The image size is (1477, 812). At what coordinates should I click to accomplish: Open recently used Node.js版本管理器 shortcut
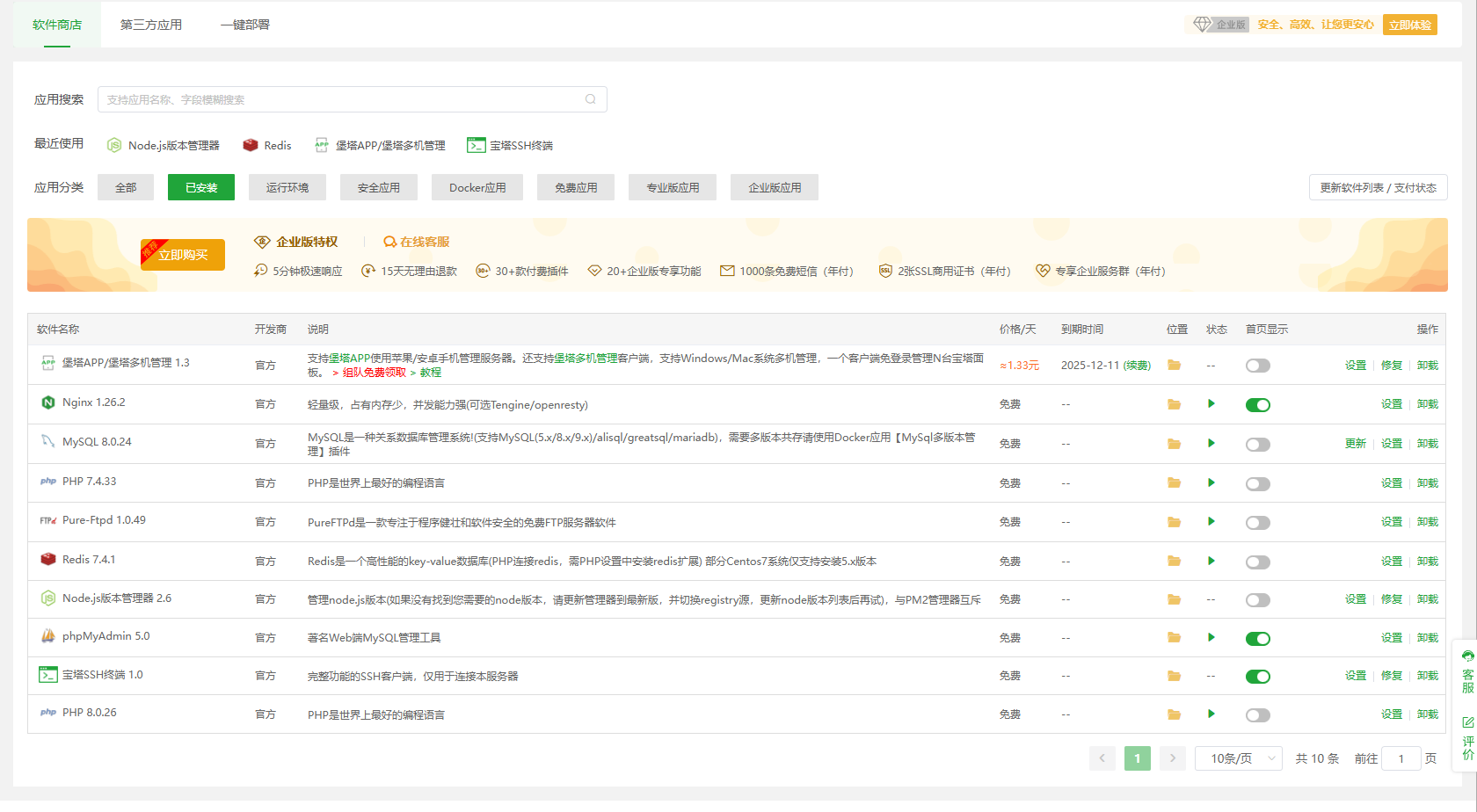pos(163,146)
